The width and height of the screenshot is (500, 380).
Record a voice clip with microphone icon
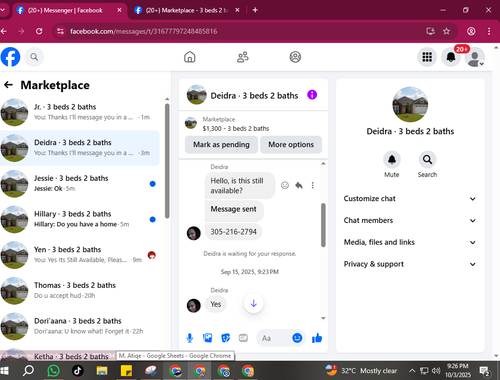point(190,338)
